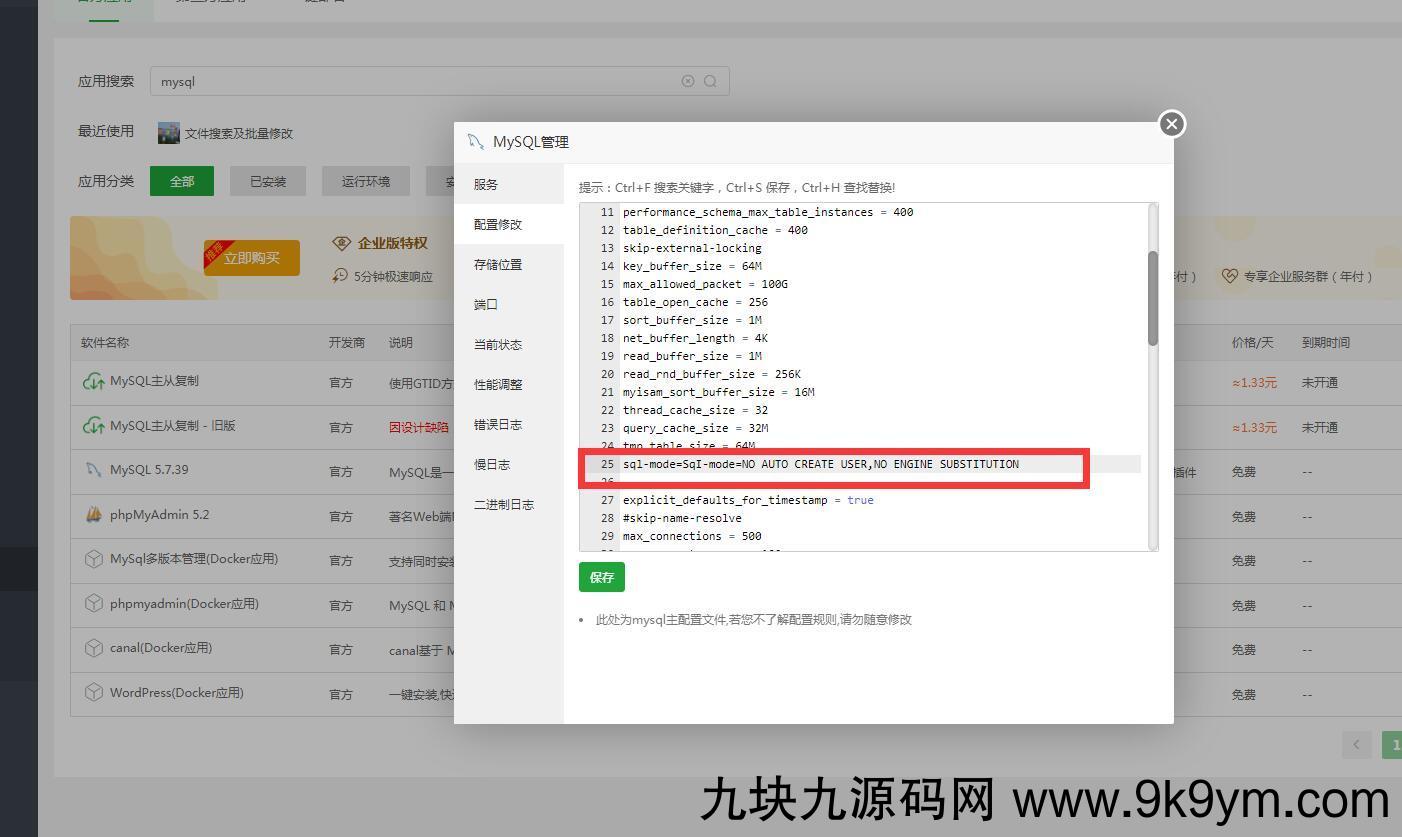Open canal(Docker应用) entry
The width and height of the screenshot is (1402, 837).
pyautogui.click(x=161, y=647)
